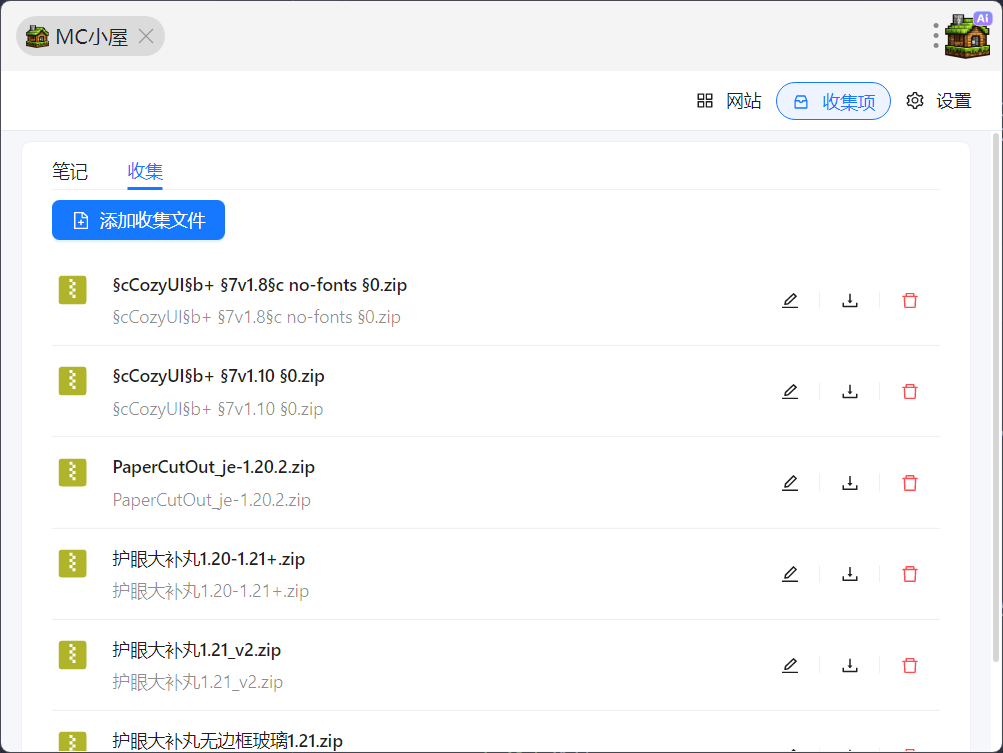Open the 网站 section
Image resolution: width=1003 pixels, height=753 pixels.
(729, 101)
